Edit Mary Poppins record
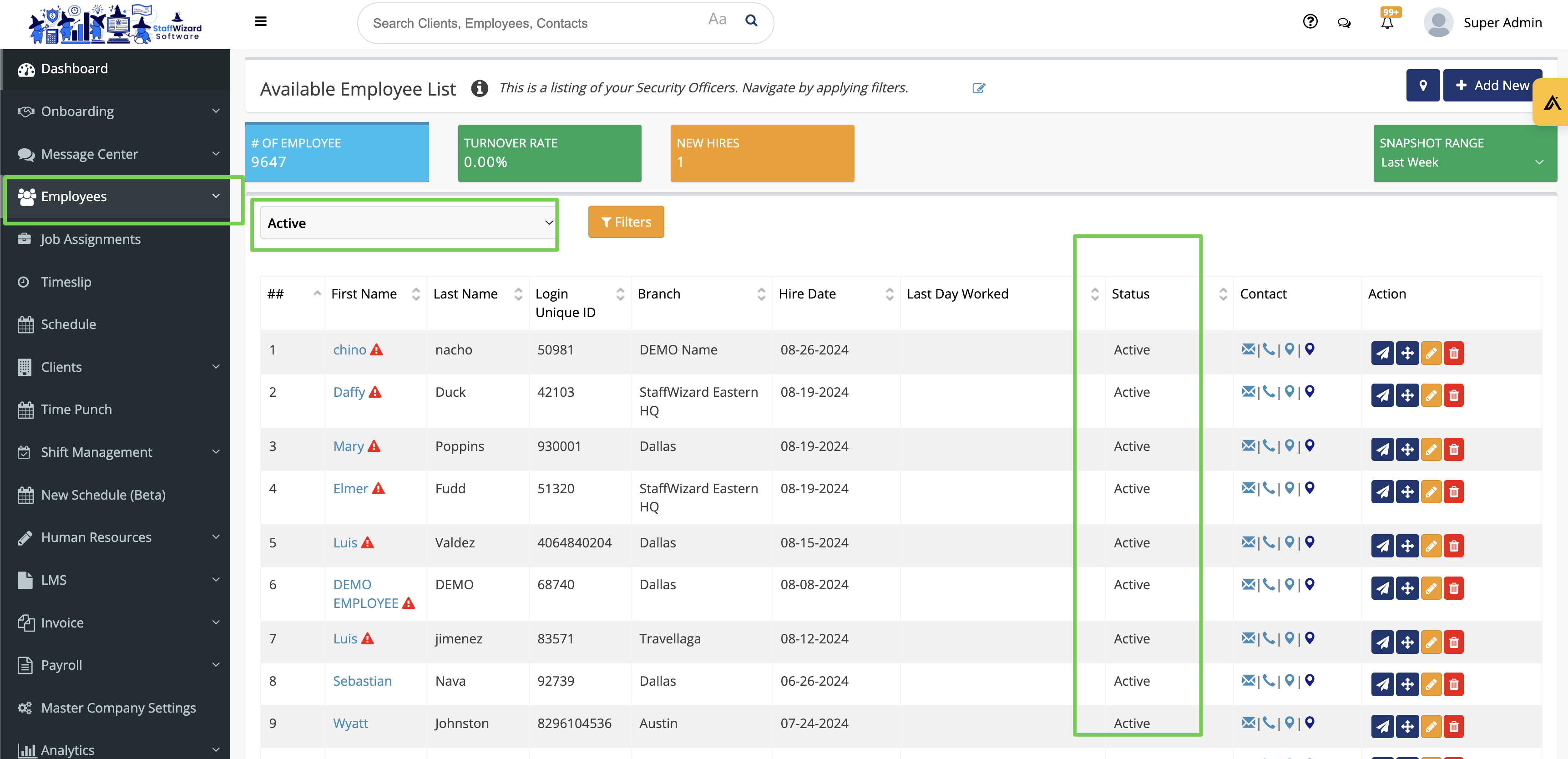This screenshot has height=759, width=1568. click(1431, 450)
